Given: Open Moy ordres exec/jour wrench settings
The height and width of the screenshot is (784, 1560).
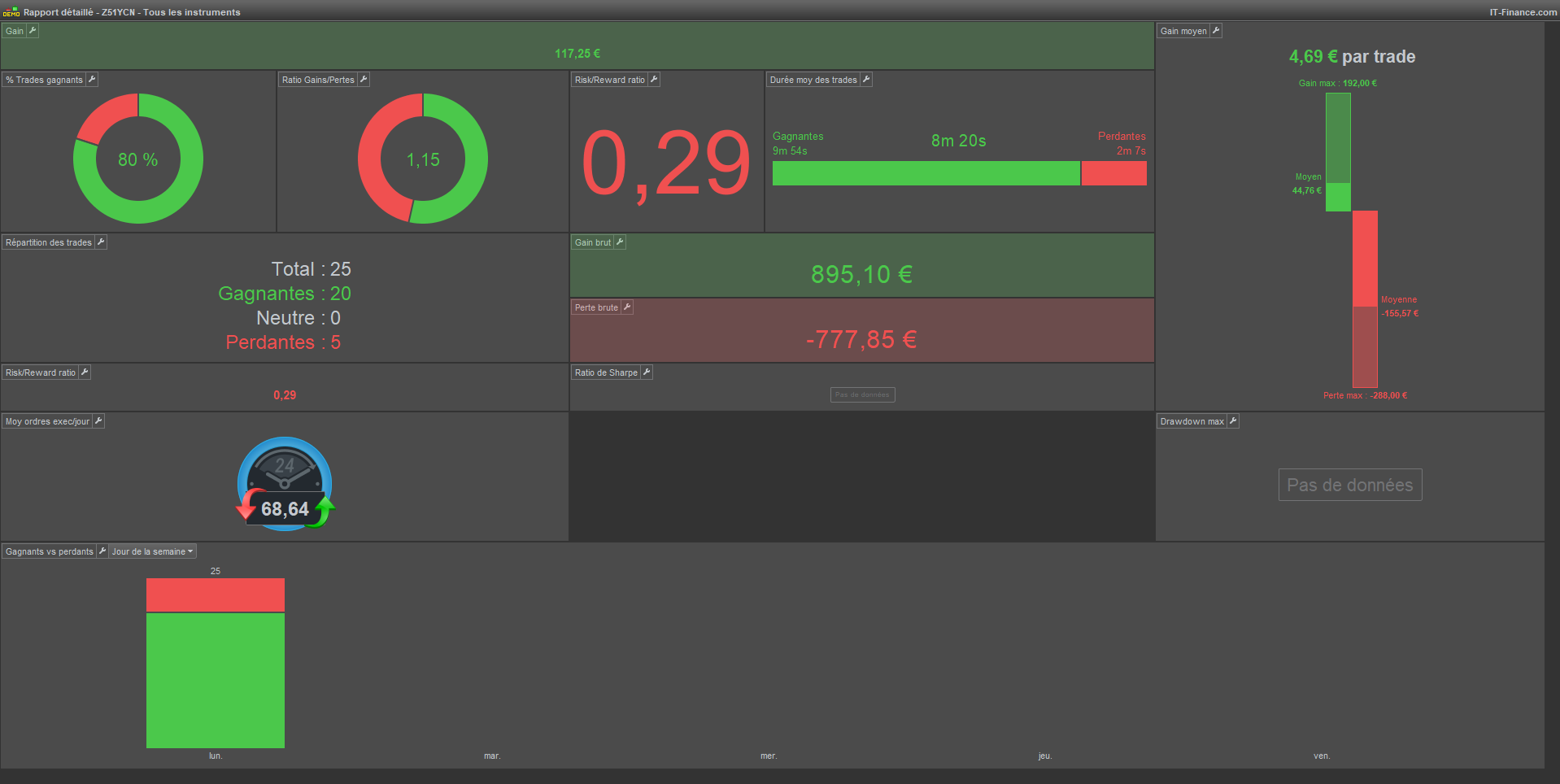Looking at the screenshot, I should [x=98, y=421].
